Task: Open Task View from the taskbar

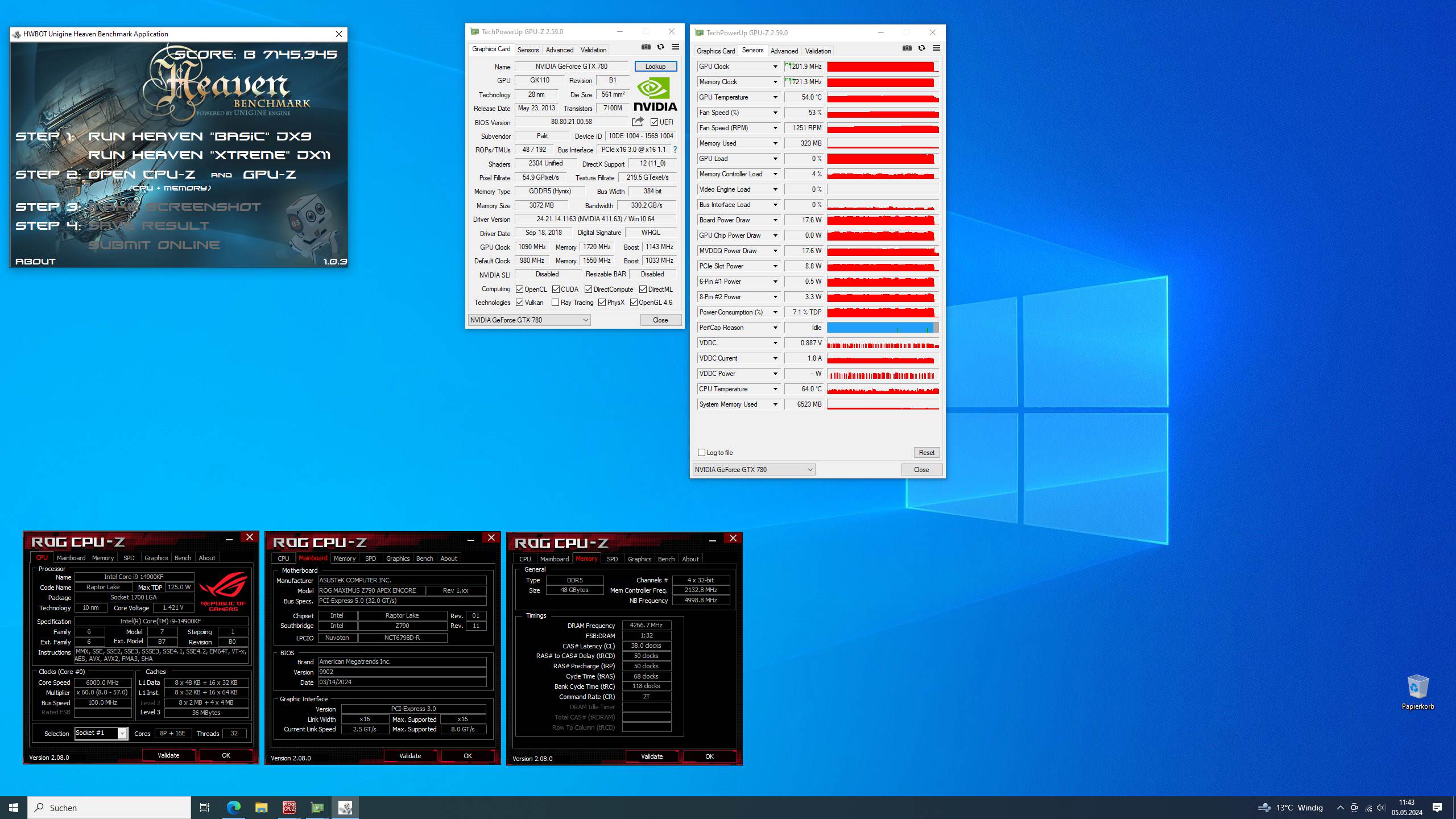Action: (205, 808)
